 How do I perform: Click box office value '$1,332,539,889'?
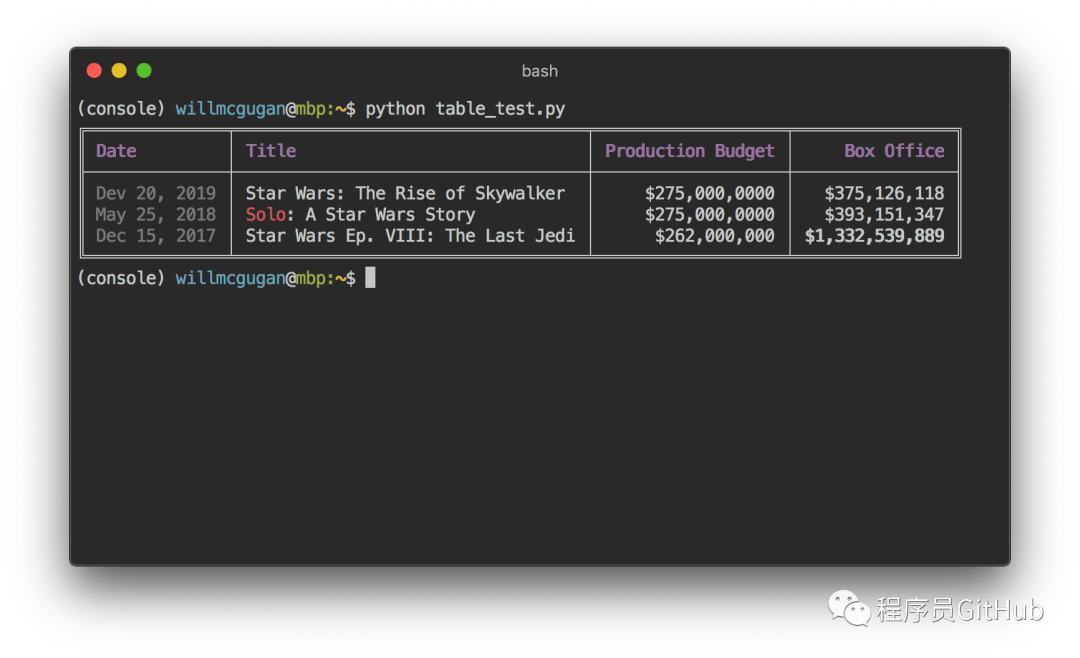click(x=874, y=236)
